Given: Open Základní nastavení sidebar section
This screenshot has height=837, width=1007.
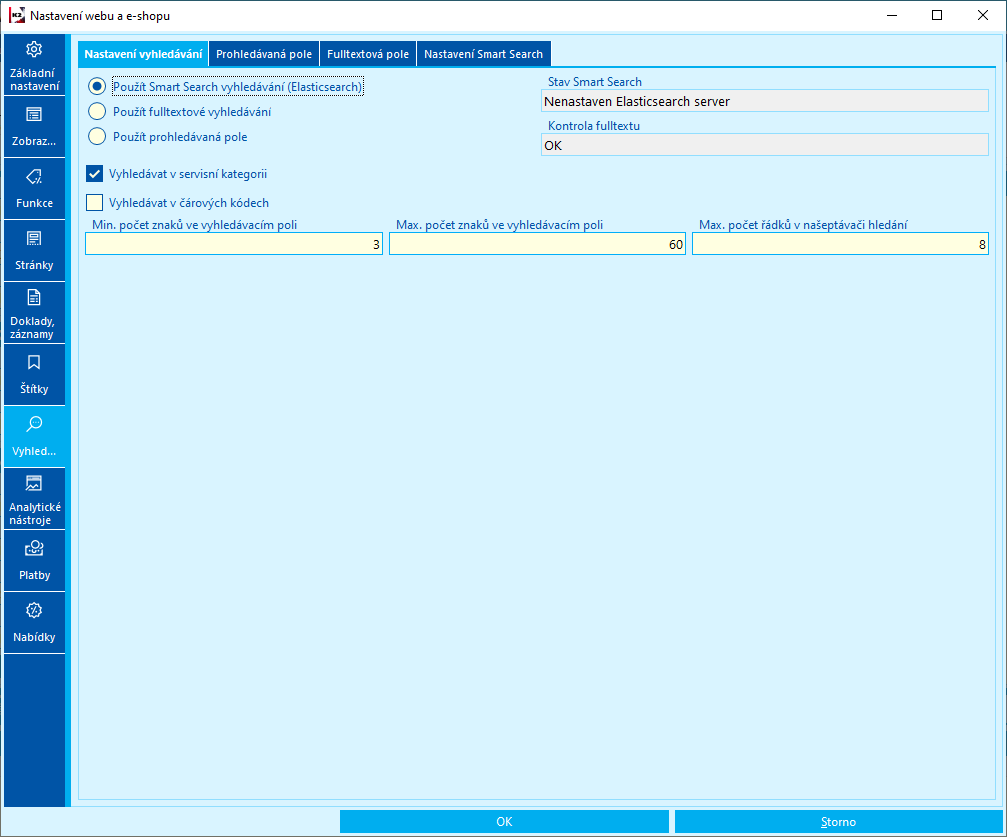Looking at the screenshot, I should [x=34, y=66].
